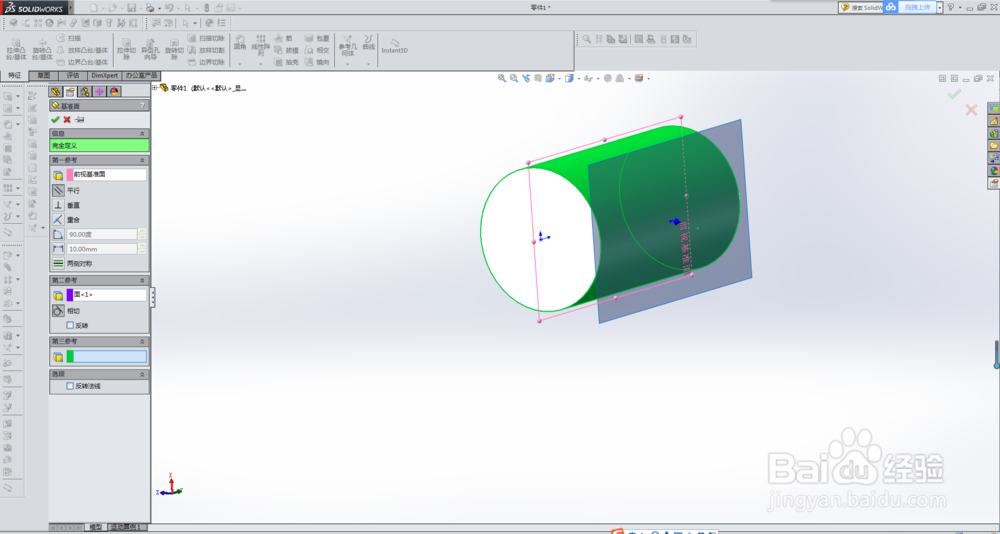1000x534 pixels.
Task: Click the zoom to fit icon in view toolbar
Action: tap(502, 78)
